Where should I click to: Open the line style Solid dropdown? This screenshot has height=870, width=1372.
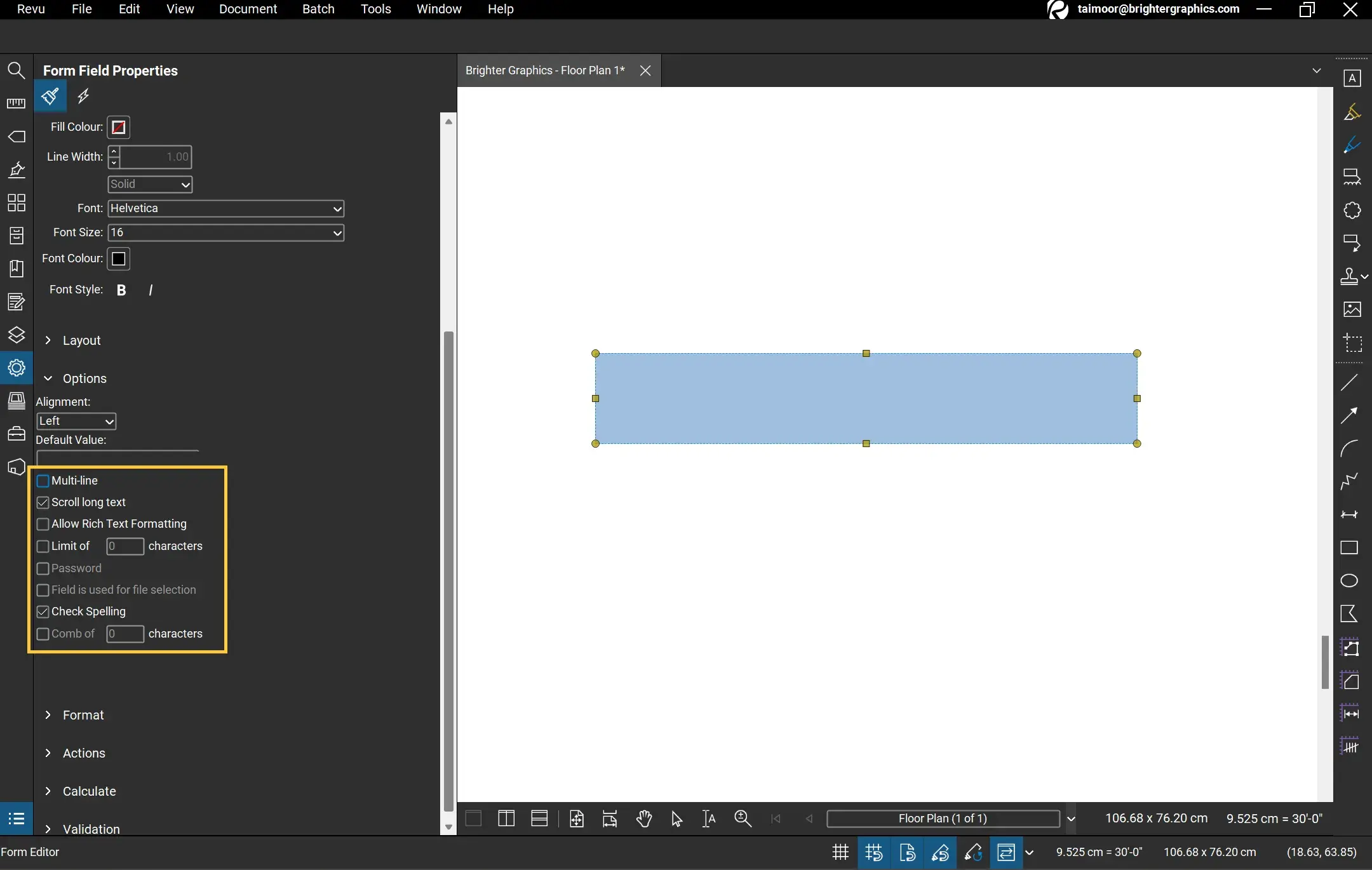click(150, 184)
